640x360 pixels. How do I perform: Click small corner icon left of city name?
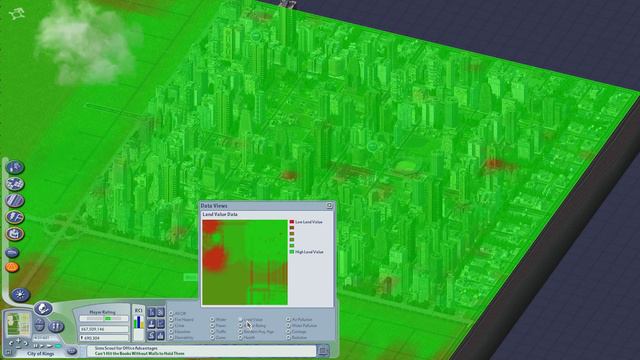coord(8,352)
